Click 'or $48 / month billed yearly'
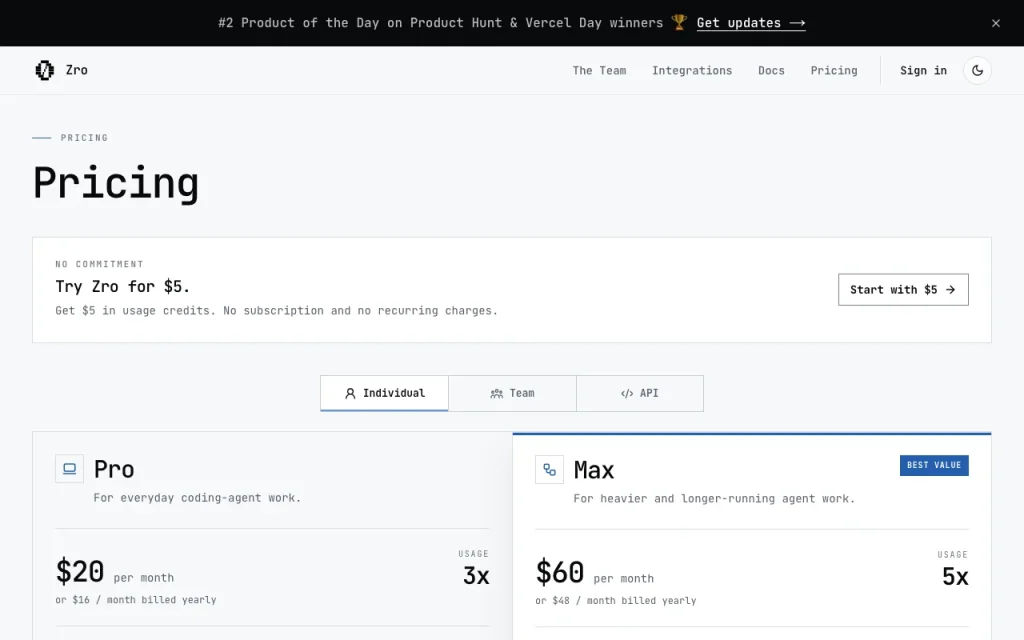The height and width of the screenshot is (640, 1024). (x=616, y=600)
